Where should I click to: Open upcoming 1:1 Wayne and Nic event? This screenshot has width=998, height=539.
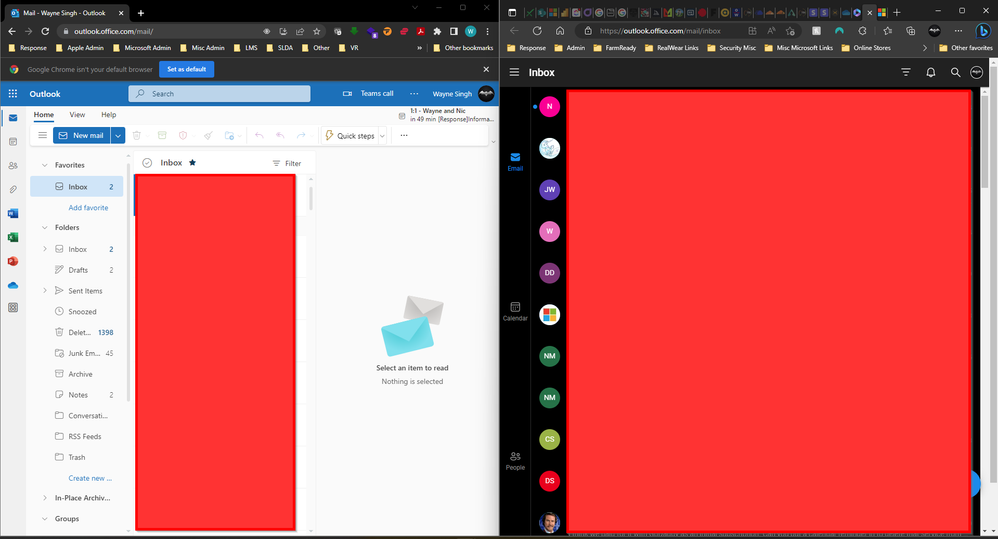coord(446,115)
